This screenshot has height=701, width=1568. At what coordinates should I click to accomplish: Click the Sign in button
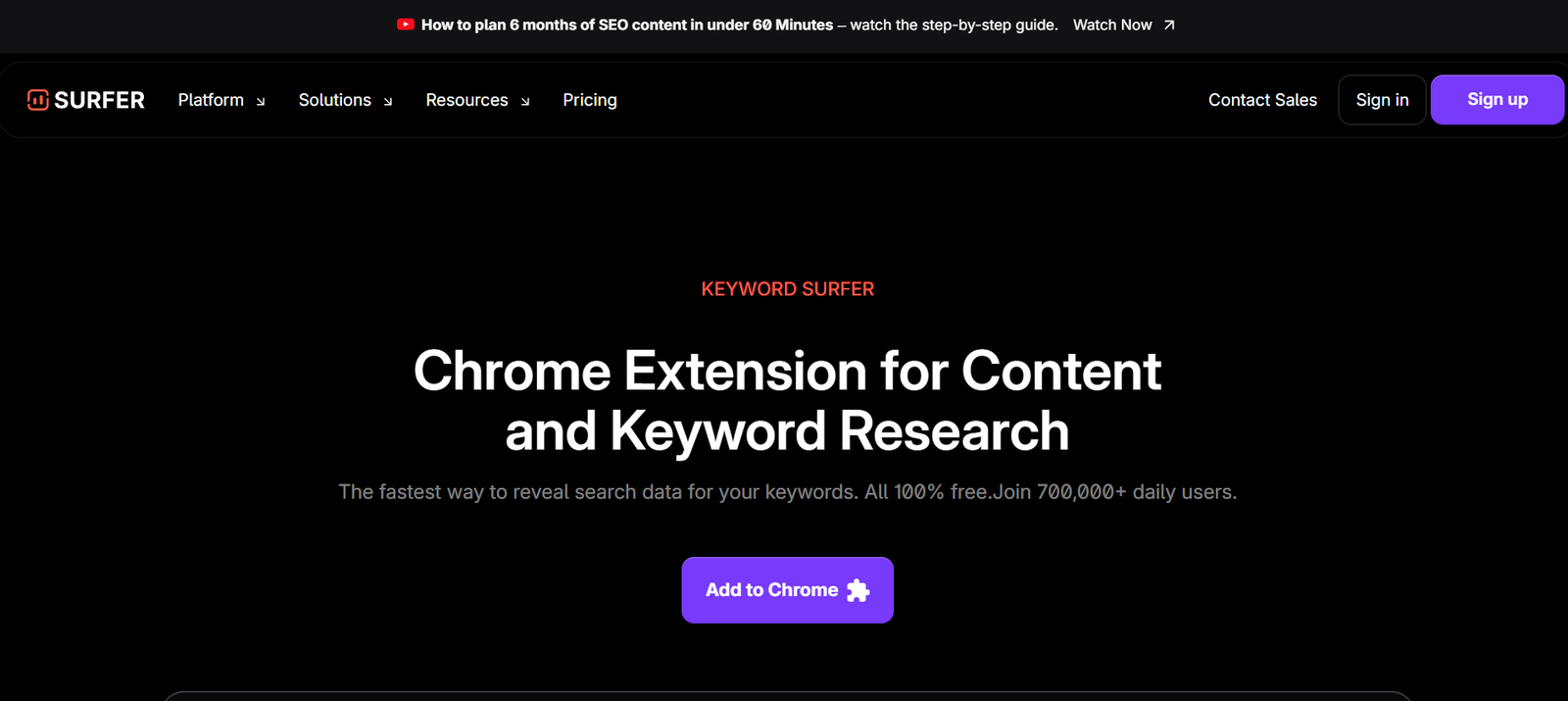(1382, 100)
